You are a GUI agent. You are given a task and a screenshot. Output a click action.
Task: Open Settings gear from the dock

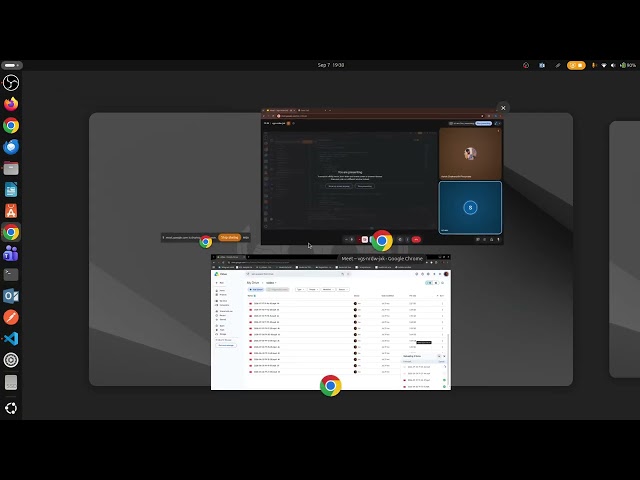point(11,360)
